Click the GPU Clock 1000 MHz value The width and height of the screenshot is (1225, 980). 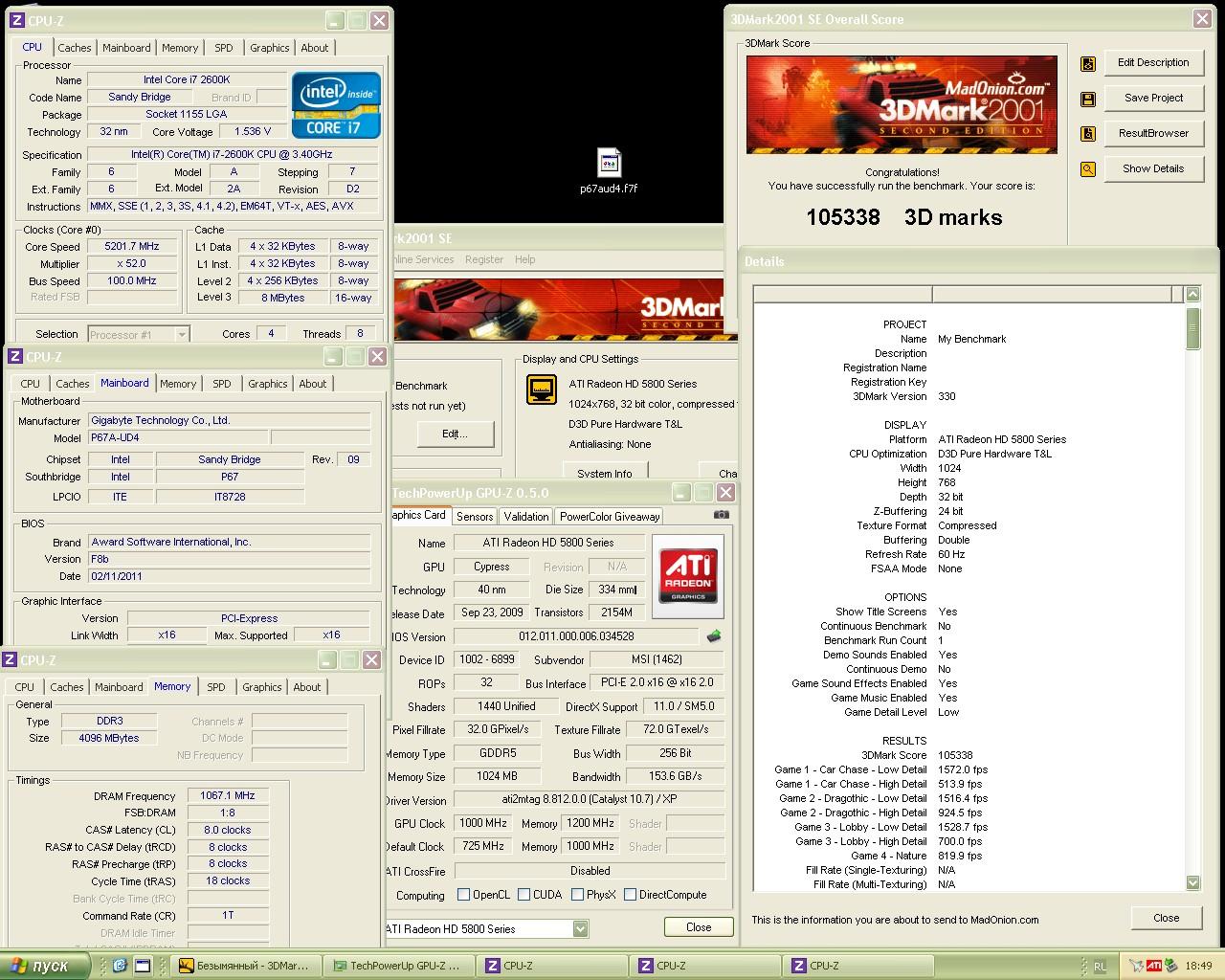[x=482, y=823]
